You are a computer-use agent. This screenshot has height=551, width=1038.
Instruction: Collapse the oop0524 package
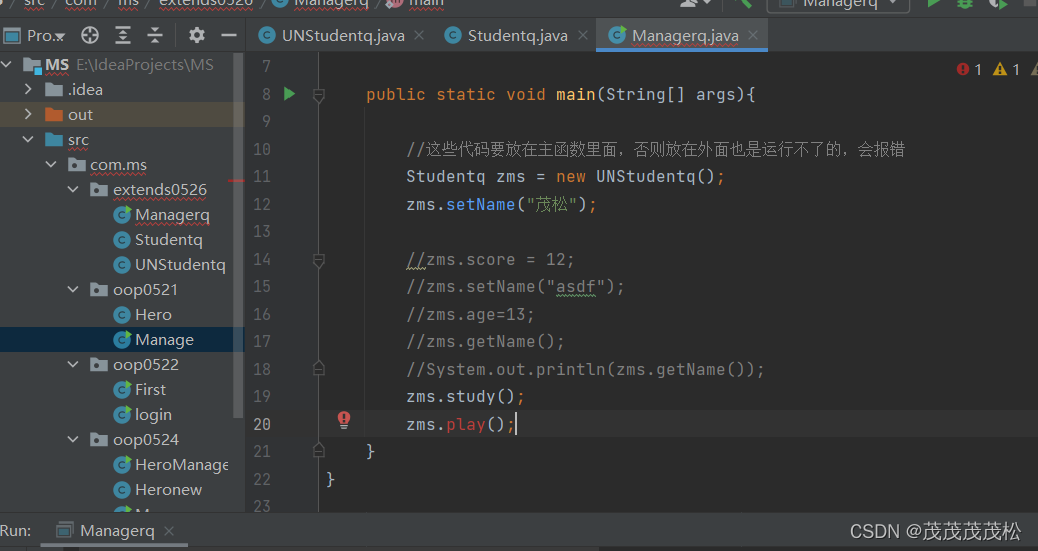coord(73,440)
